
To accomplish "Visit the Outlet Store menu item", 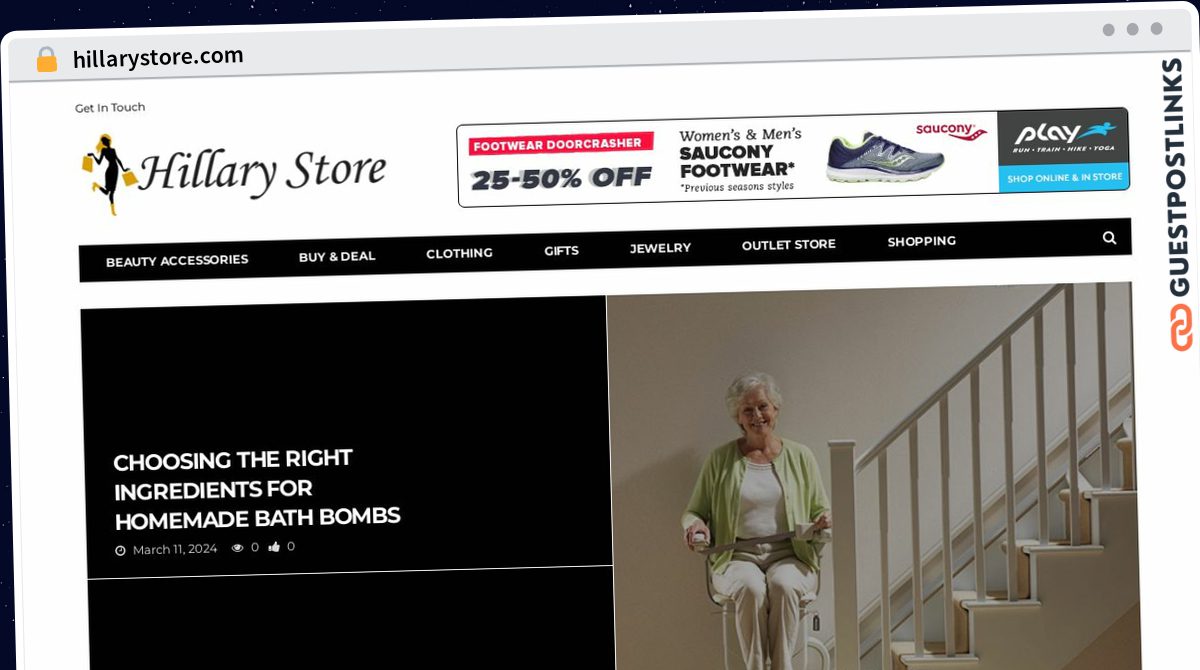I will click(x=788, y=245).
